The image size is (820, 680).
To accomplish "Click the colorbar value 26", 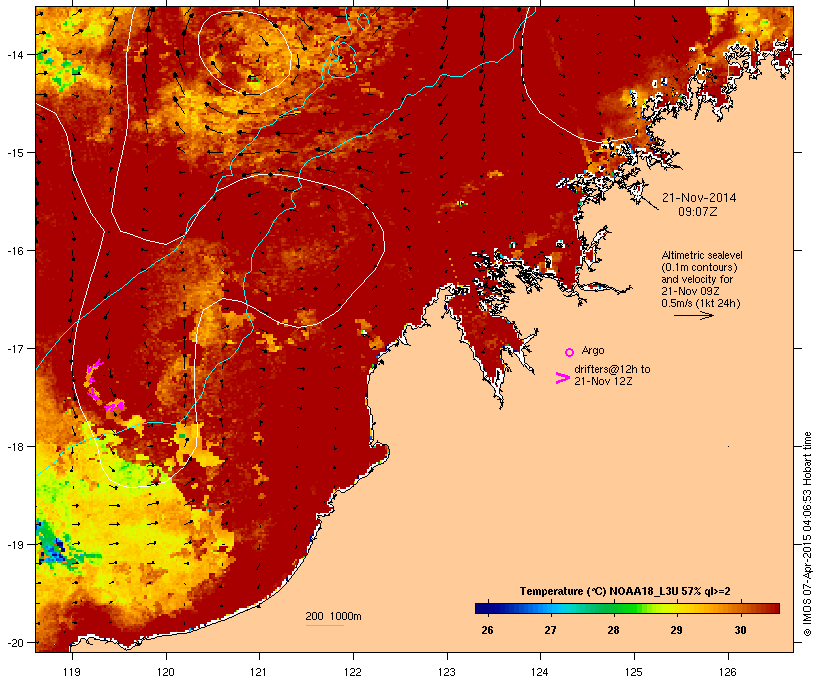I will pyautogui.click(x=487, y=630).
